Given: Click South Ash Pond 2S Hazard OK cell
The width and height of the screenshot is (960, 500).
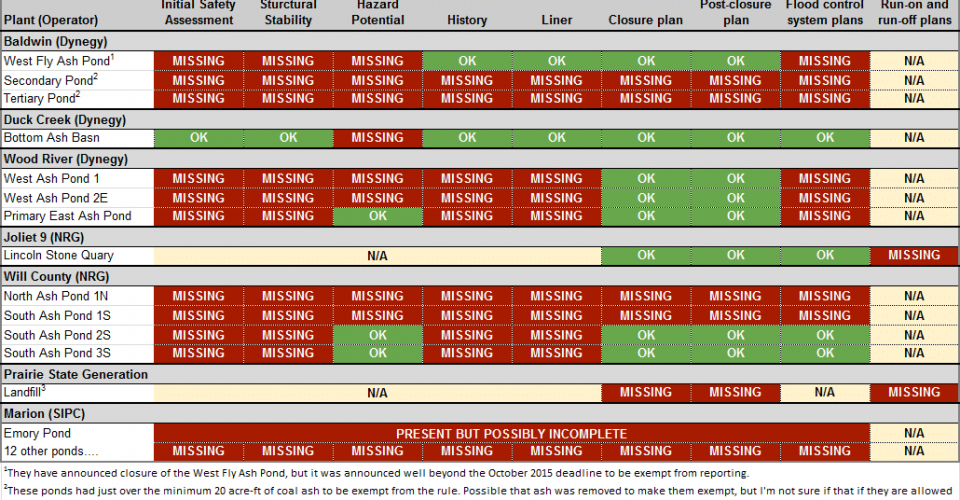Looking at the screenshot, I should coord(378,335).
